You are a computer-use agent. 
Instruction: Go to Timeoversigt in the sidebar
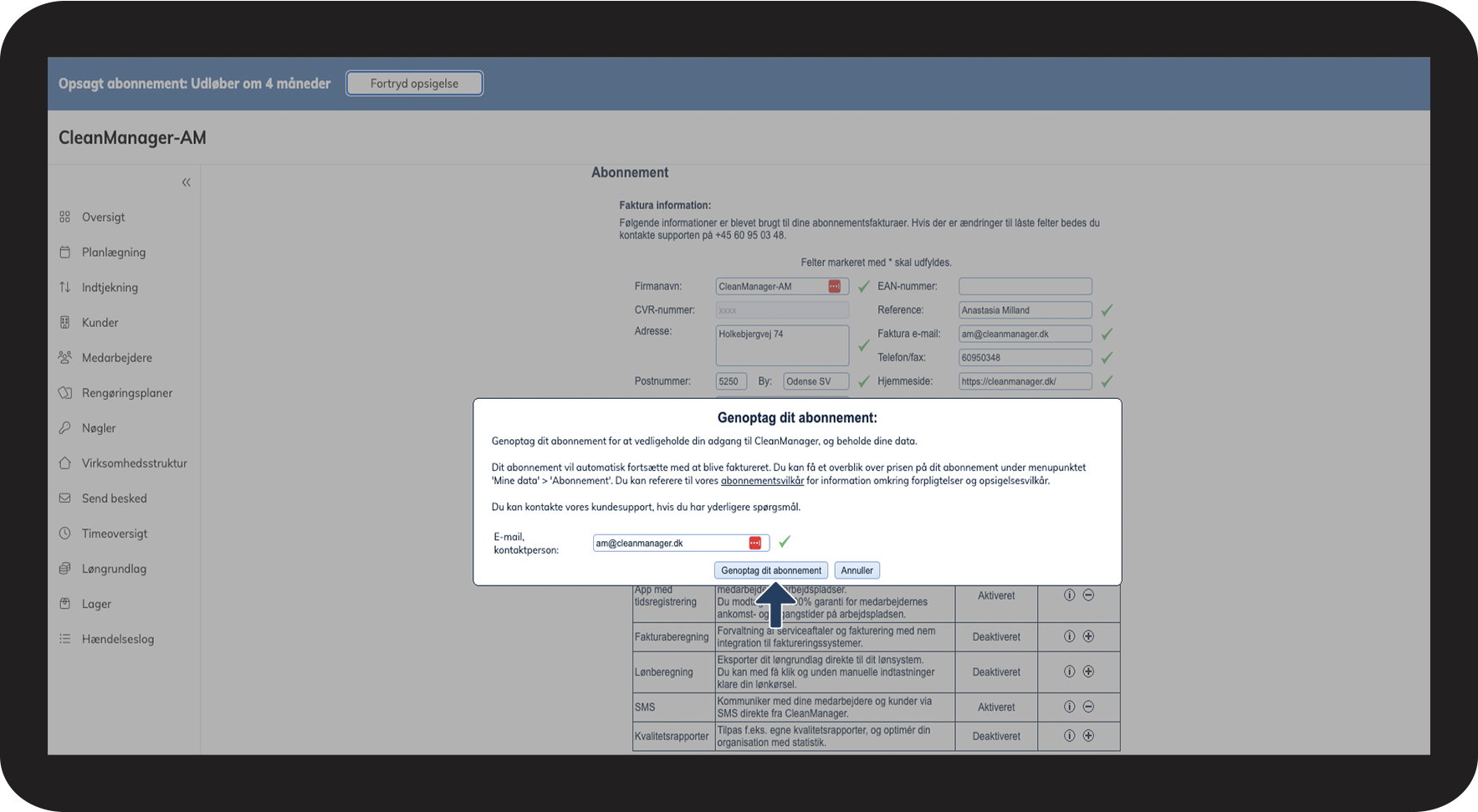click(x=115, y=534)
